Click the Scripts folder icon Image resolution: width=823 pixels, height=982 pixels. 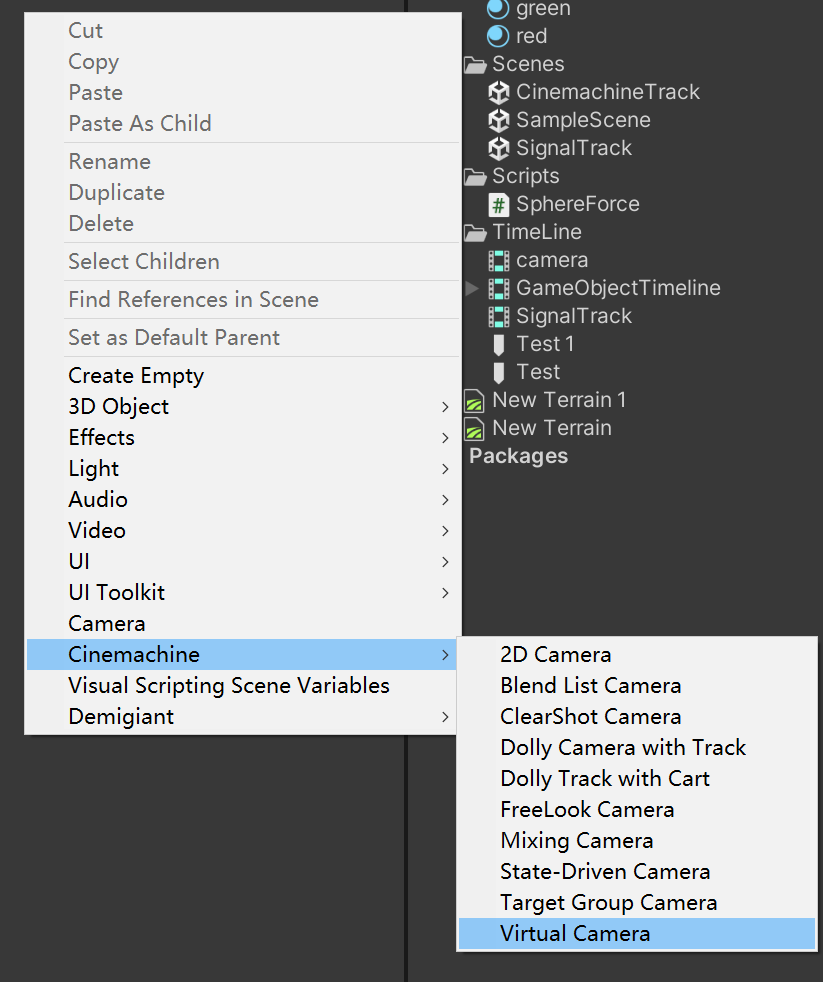[x=475, y=177]
